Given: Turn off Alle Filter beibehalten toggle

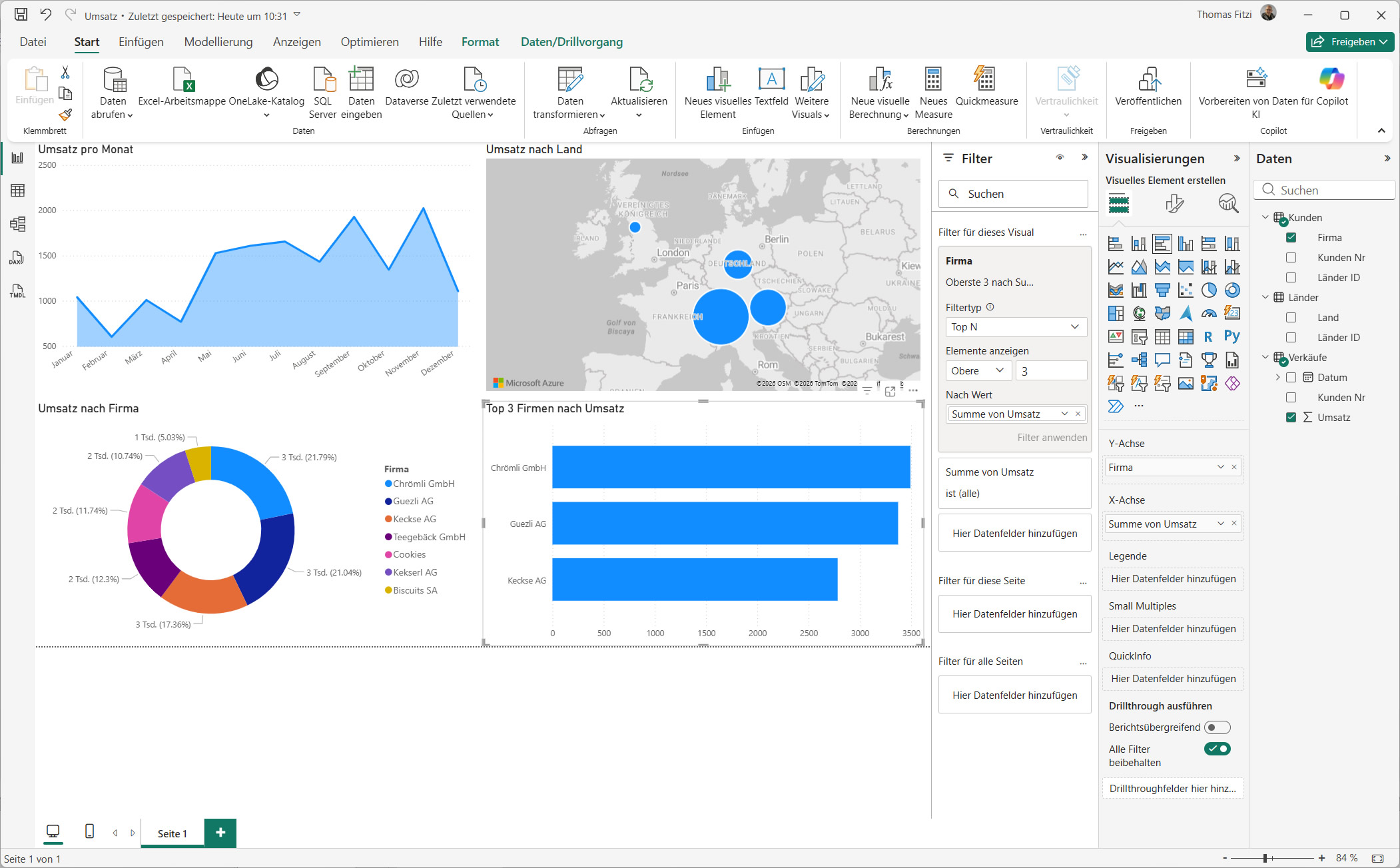Looking at the screenshot, I should click(x=1217, y=749).
